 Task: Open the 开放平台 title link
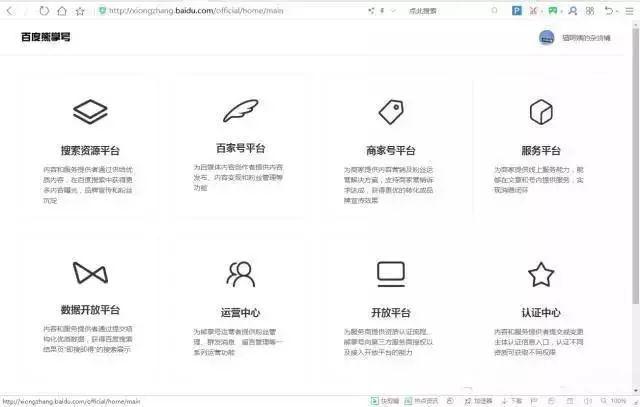(x=391, y=313)
